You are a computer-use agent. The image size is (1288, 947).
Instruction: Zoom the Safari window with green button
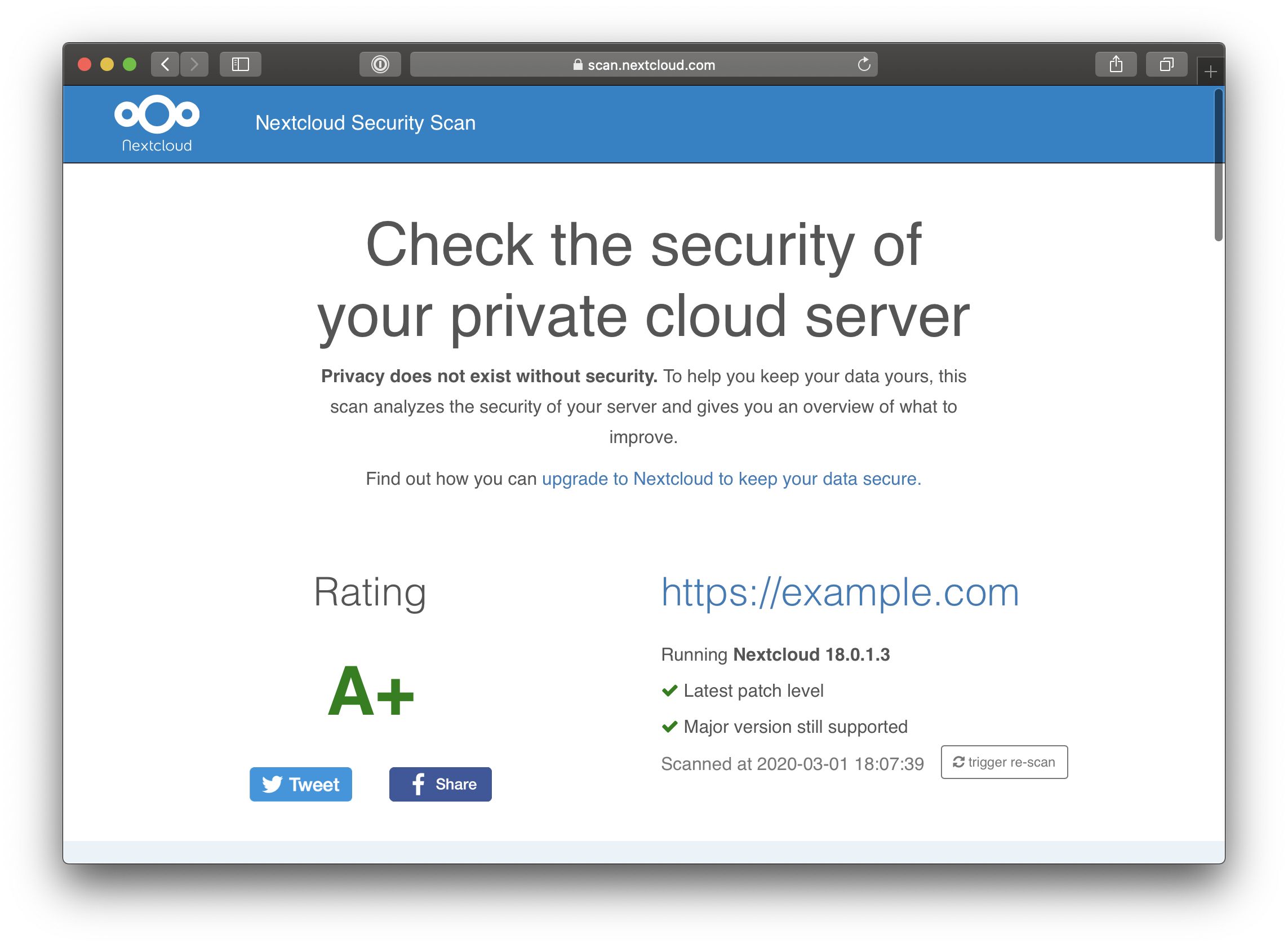pos(130,64)
